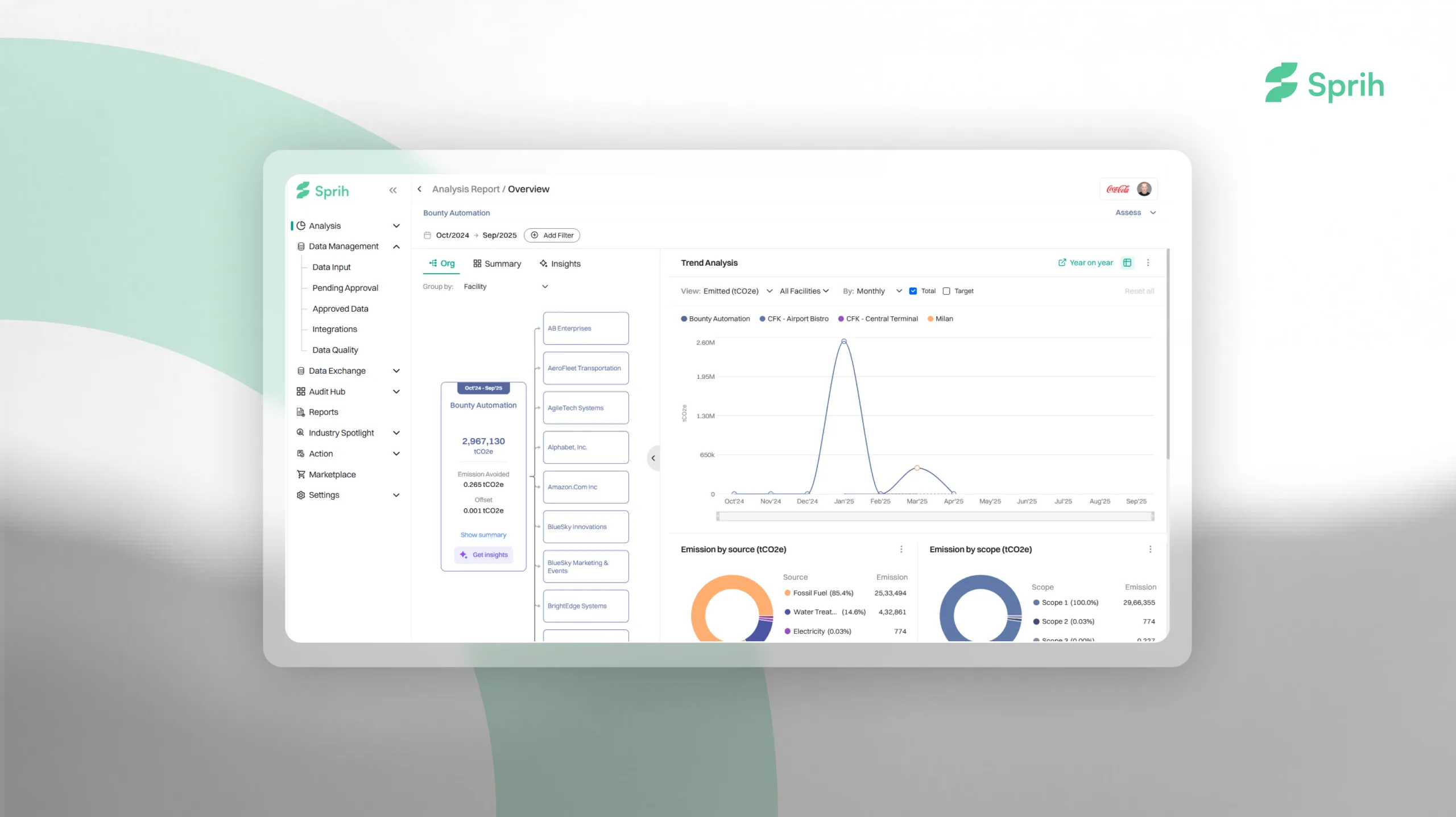The height and width of the screenshot is (817, 1456).
Task: Select the Analysis icon in the sidebar
Action: click(301, 225)
